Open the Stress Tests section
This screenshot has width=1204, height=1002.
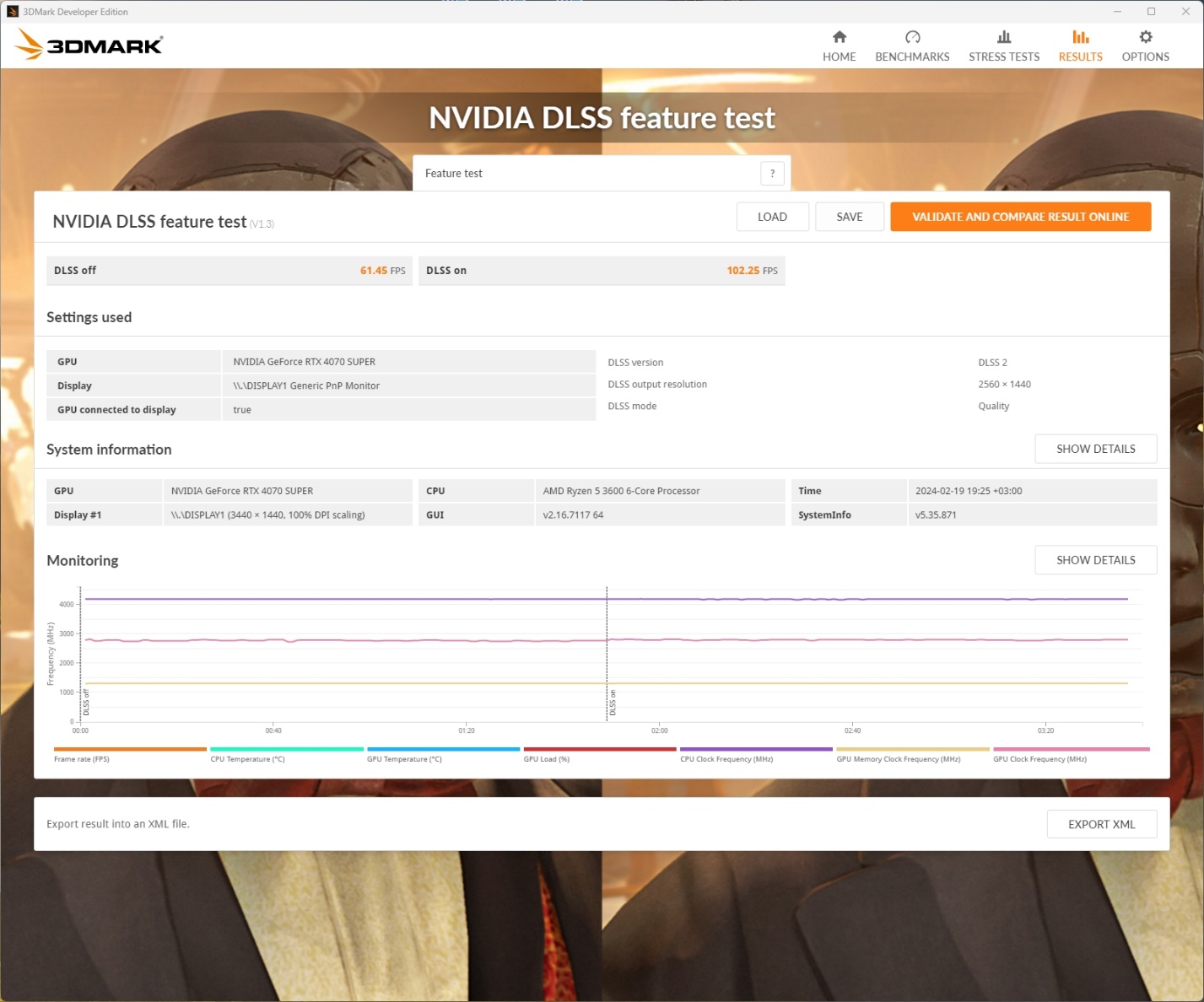[1004, 46]
